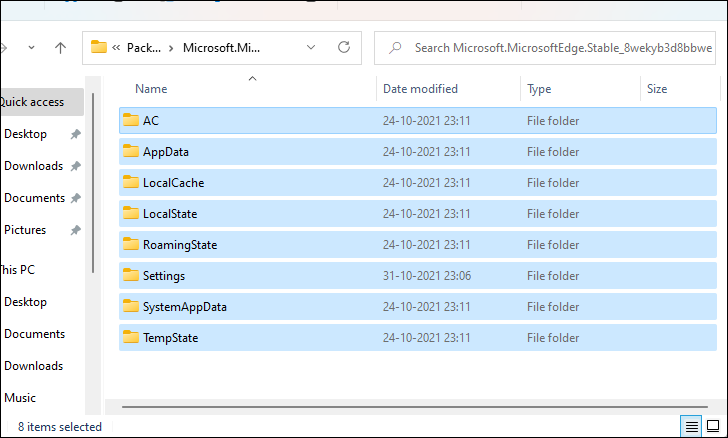Open pinned Documents under Quick access
The width and height of the screenshot is (728, 438).
pyautogui.click(x=34, y=198)
